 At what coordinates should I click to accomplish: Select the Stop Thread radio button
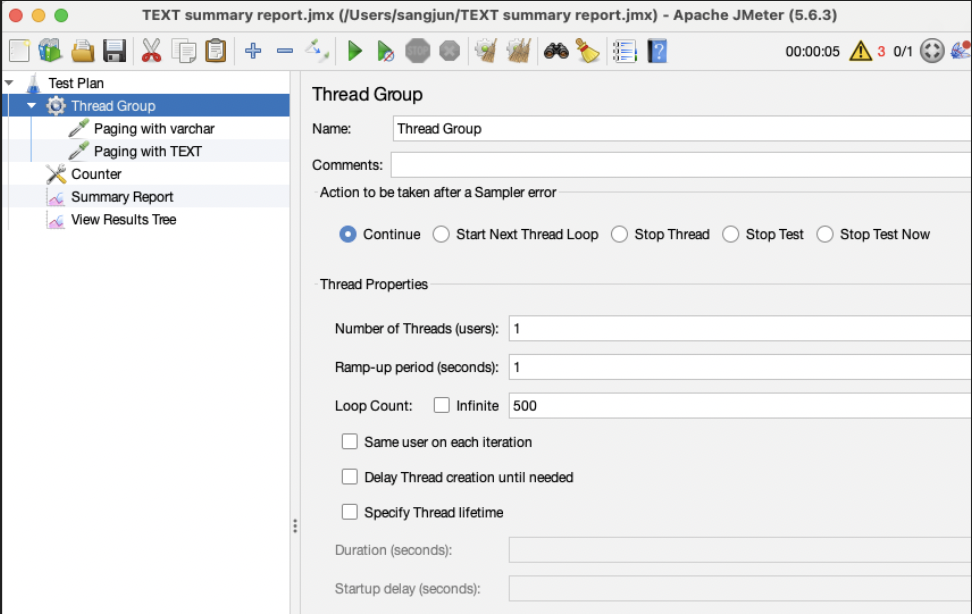(619, 234)
